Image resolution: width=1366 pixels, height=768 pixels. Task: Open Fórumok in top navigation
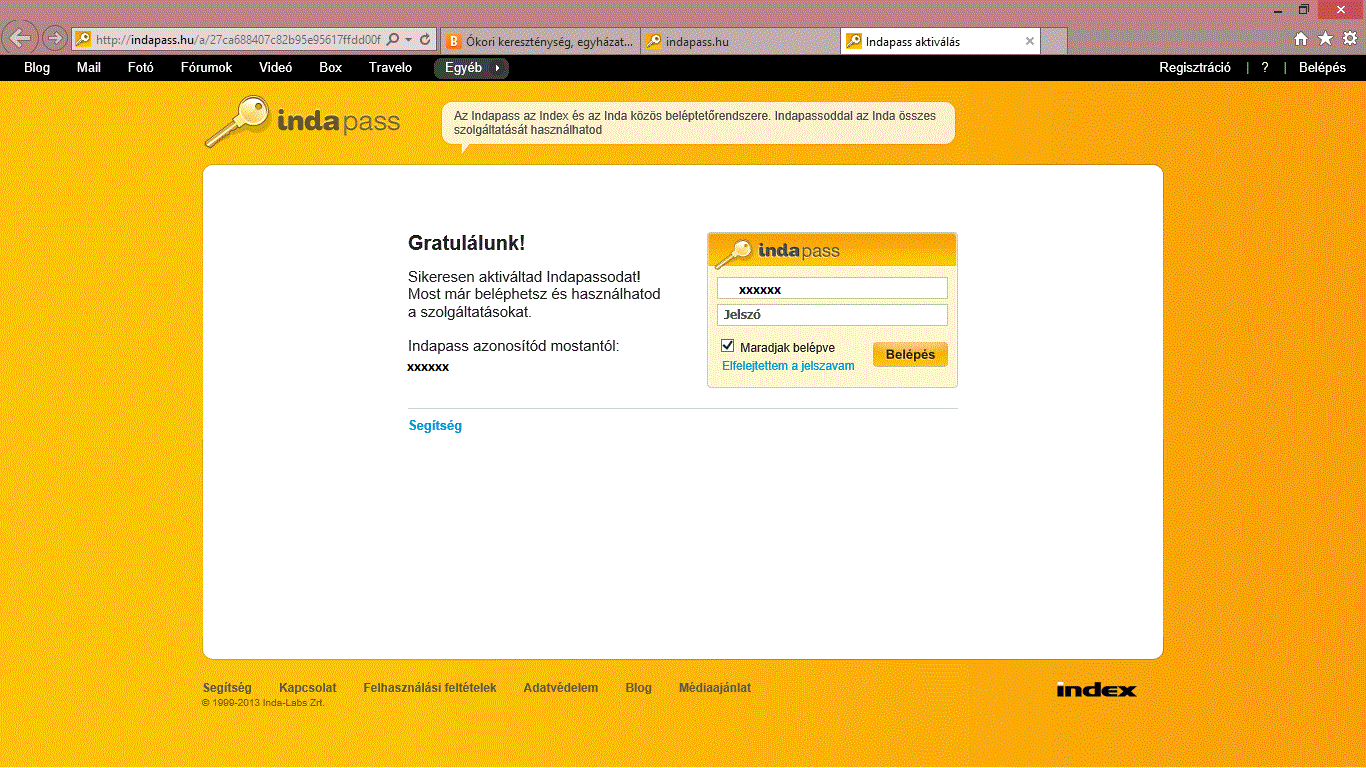pyautogui.click(x=206, y=68)
